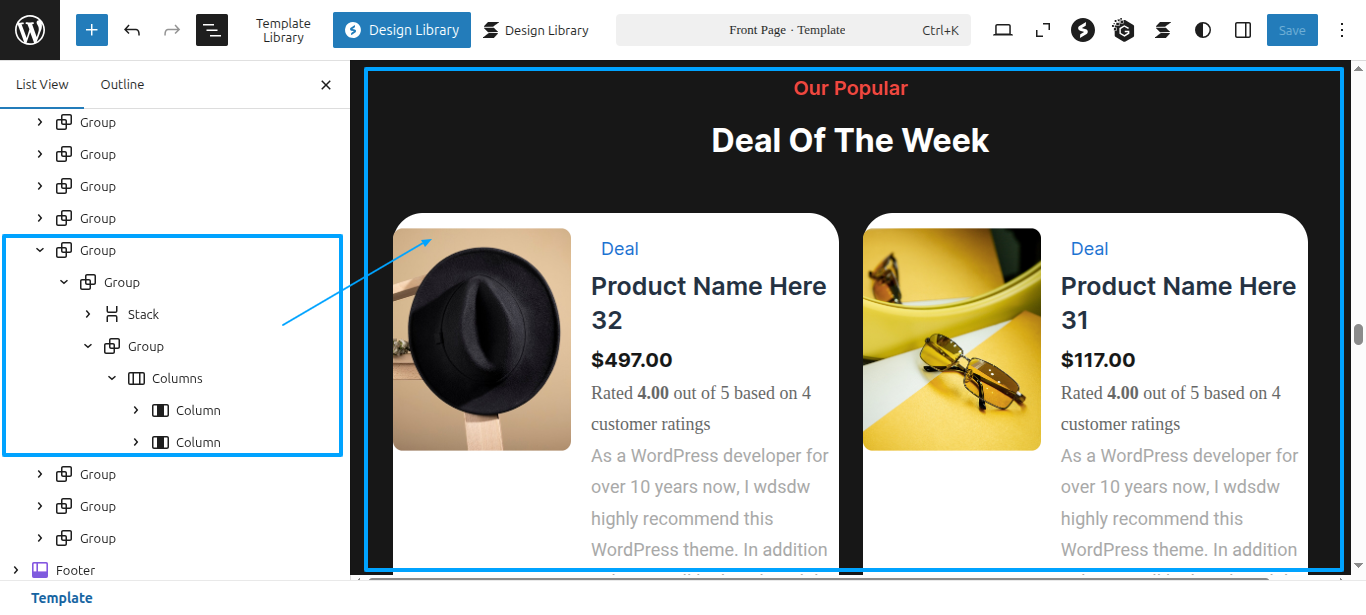Click the Save button
Screen dimensions: 1366x615
1292,30
